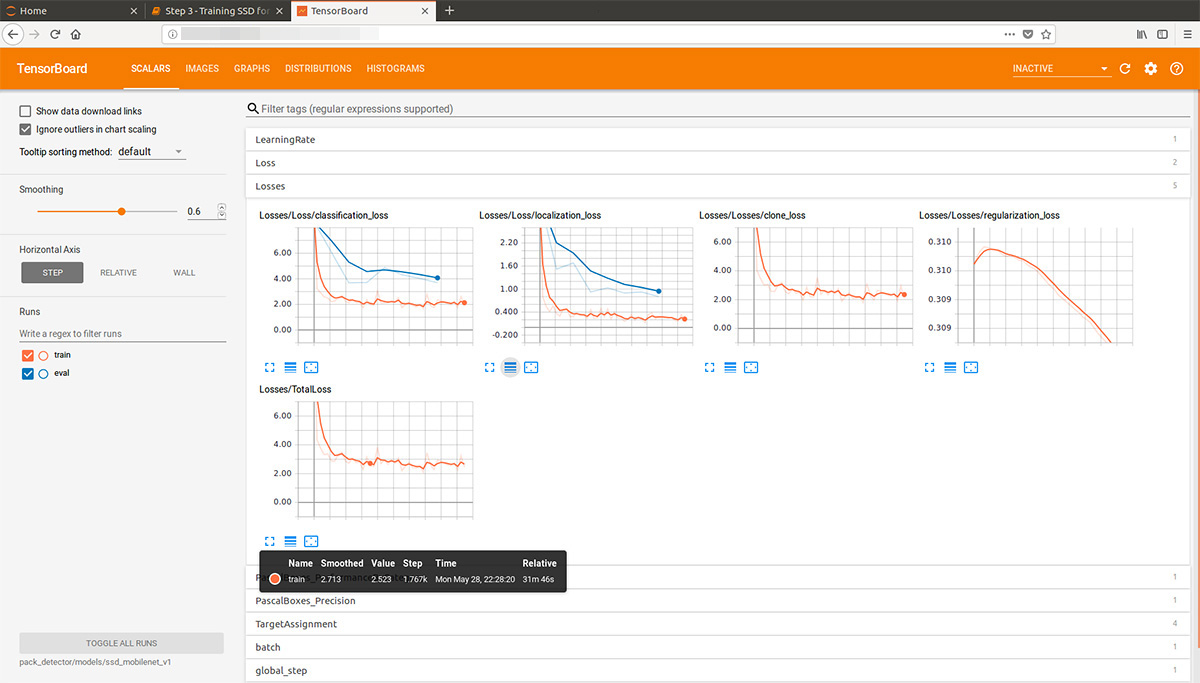The height and width of the screenshot is (683, 1200).
Task: Fit domain to data on localization_loss chart
Action: click(531, 368)
